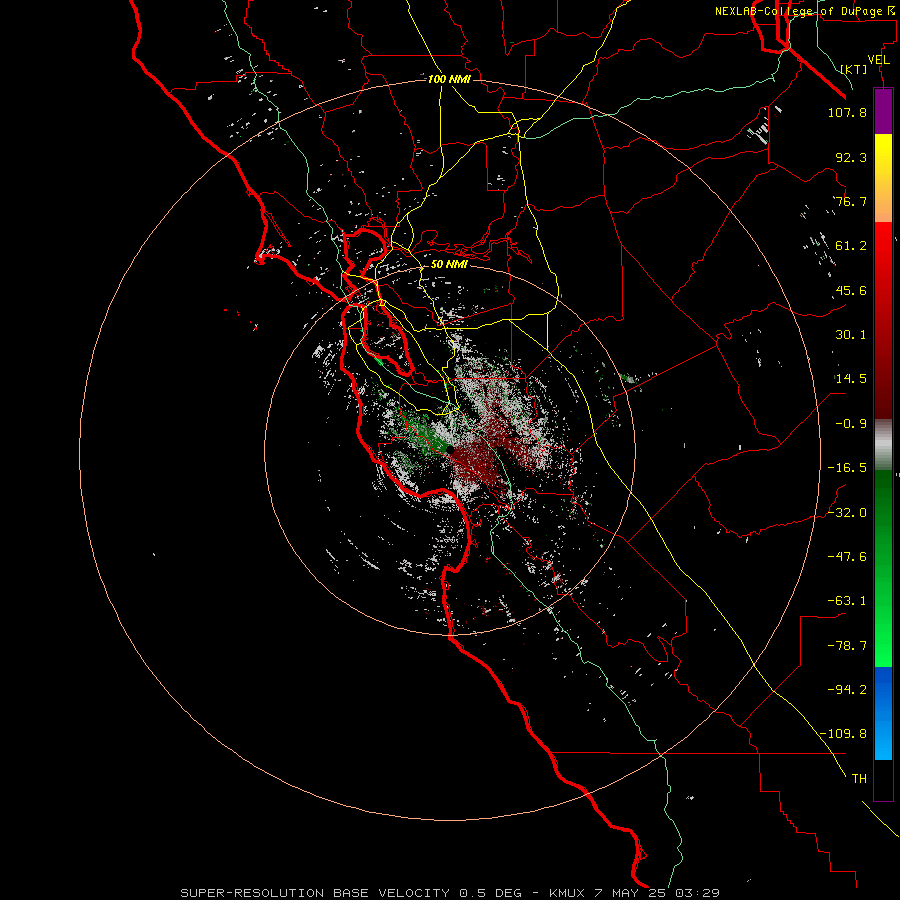Click the 61.2 velocity scale value
Image resolution: width=900 pixels, height=900 pixels.
[851, 246]
